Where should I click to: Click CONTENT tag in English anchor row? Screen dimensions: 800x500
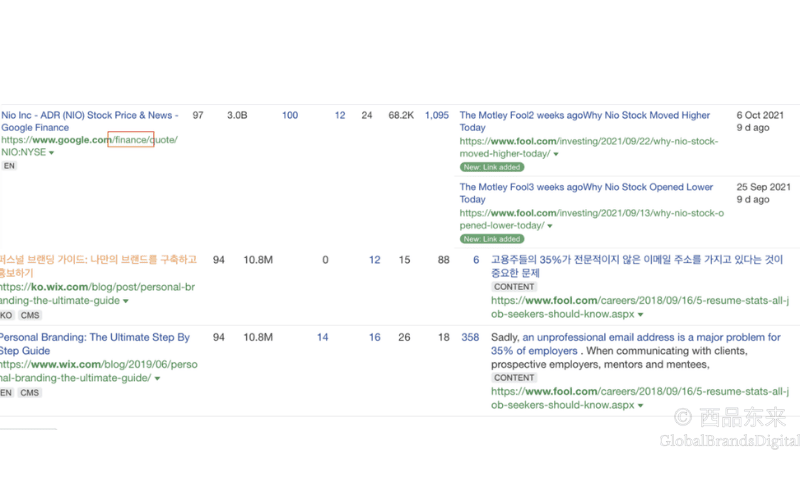pos(514,378)
